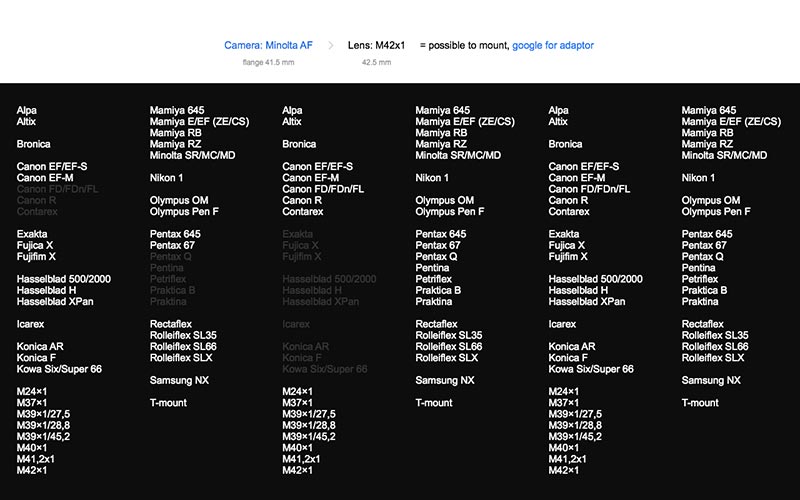
Task: Choose 'M24×1' below dimmed 'Kowa Six/Super 66'
Action: click(297, 391)
